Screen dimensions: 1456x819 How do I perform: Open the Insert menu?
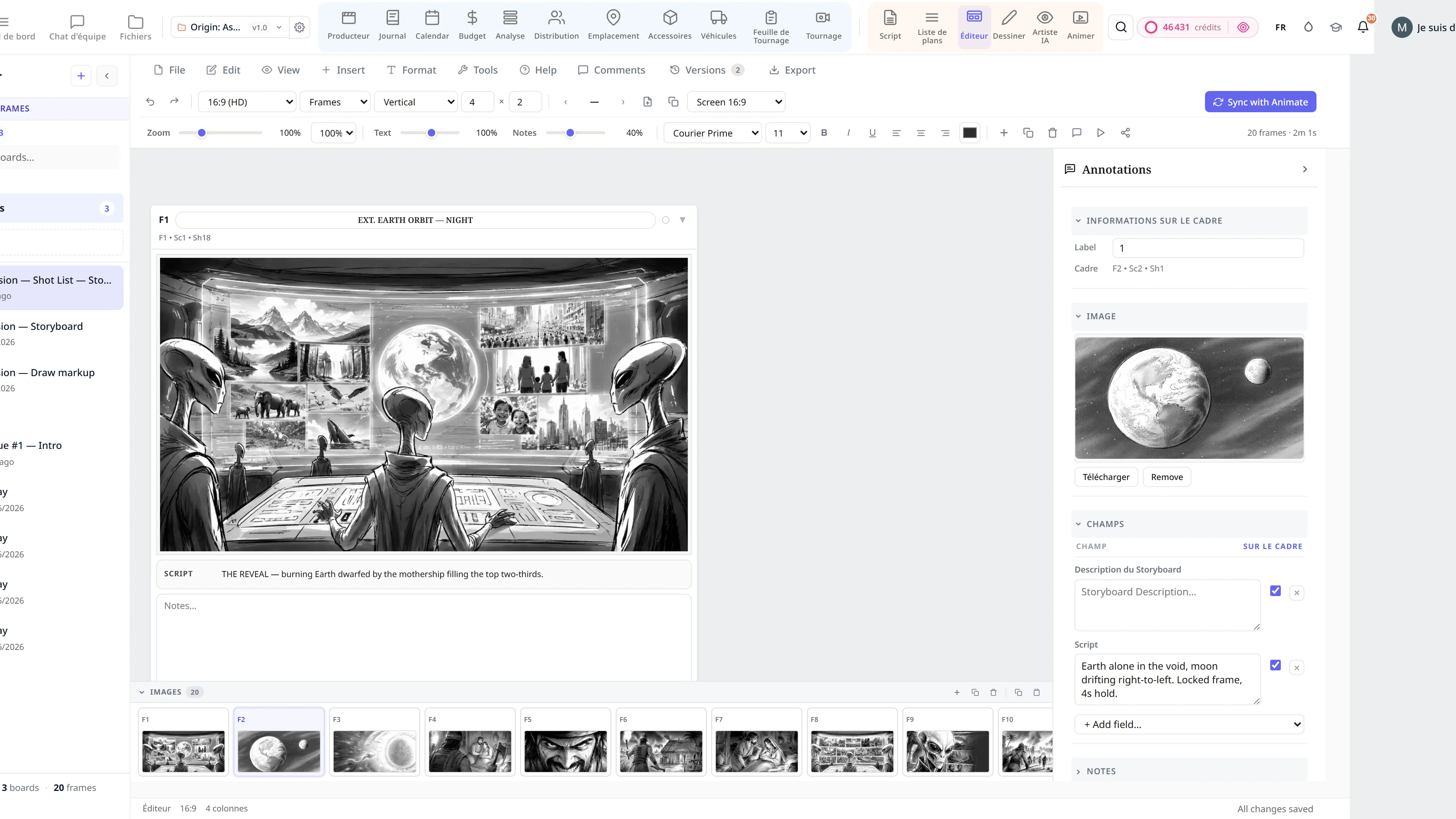(x=343, y=70)
